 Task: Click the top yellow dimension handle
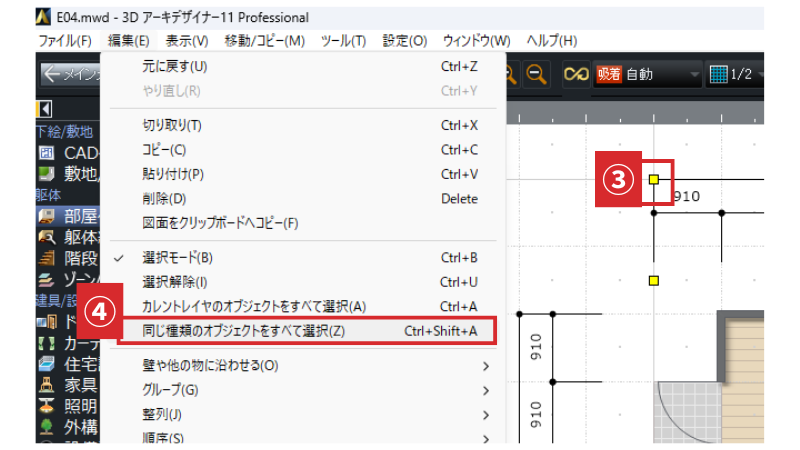tap(654, 179)
